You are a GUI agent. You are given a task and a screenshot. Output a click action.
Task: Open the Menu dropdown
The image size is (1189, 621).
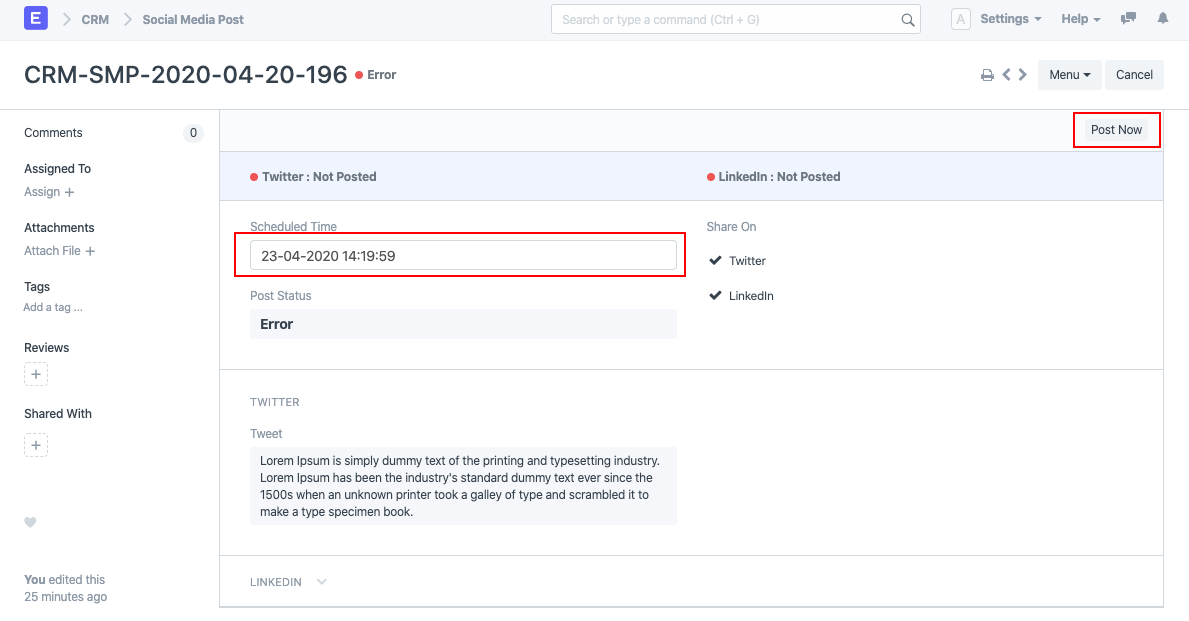coord(1069,75)
